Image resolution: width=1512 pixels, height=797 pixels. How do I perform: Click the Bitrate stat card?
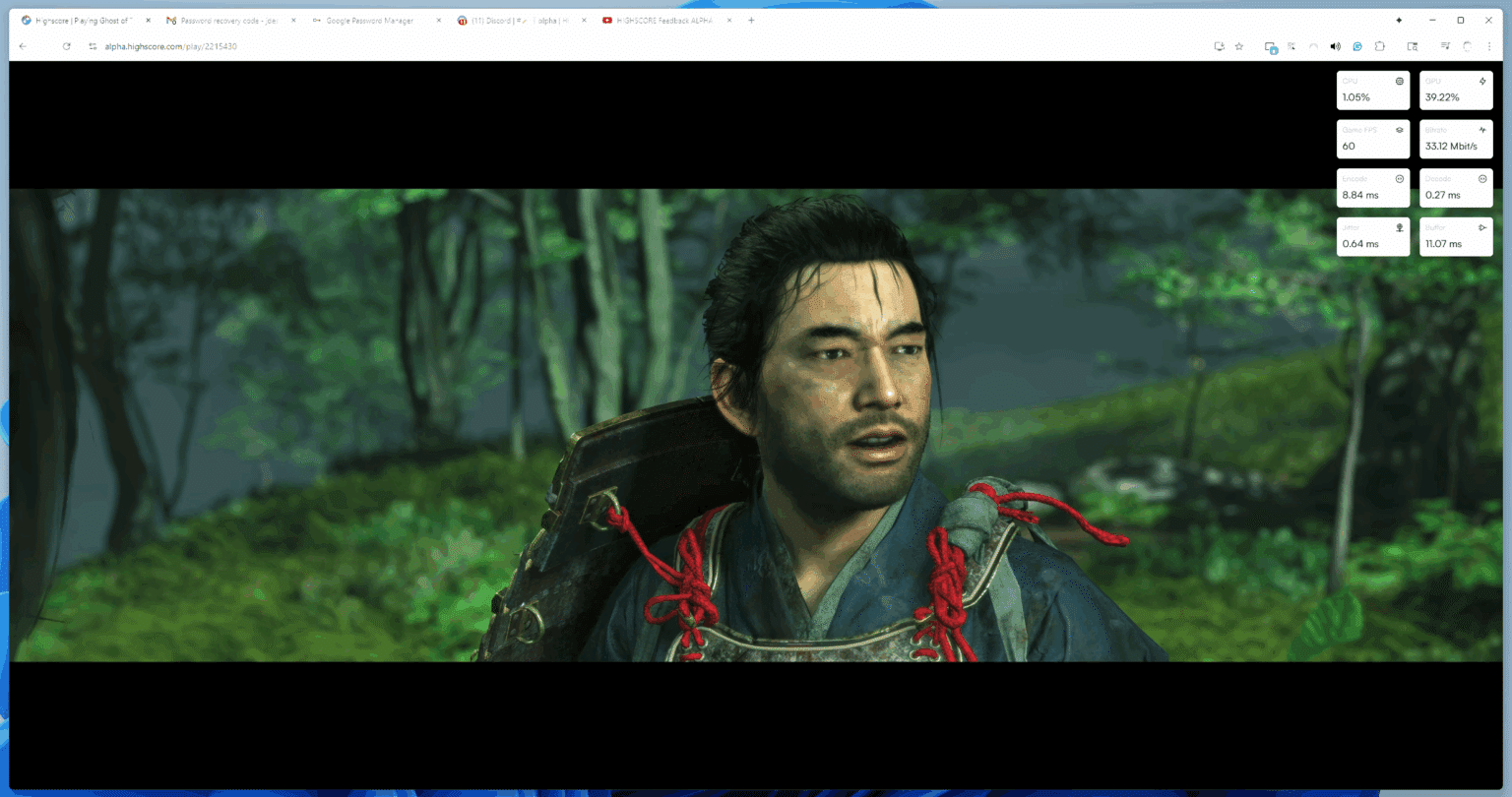(1456, 139)
